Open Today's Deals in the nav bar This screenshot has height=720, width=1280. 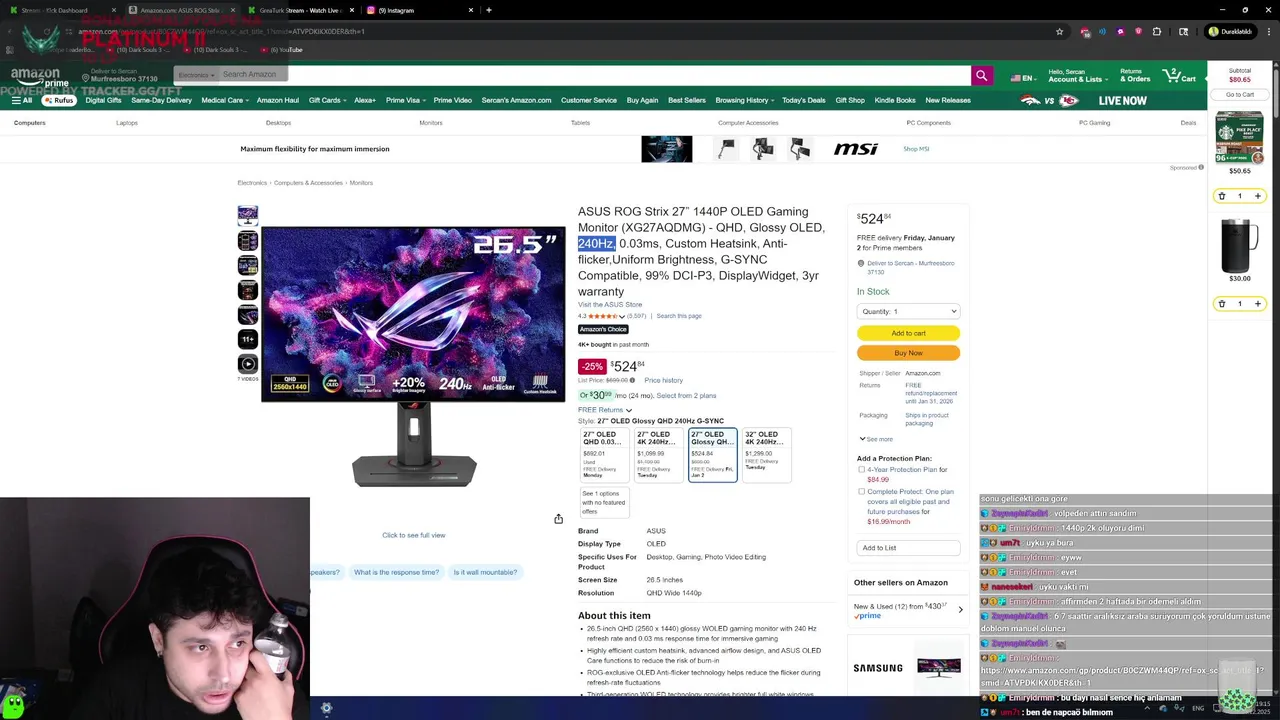click(804, 100)
